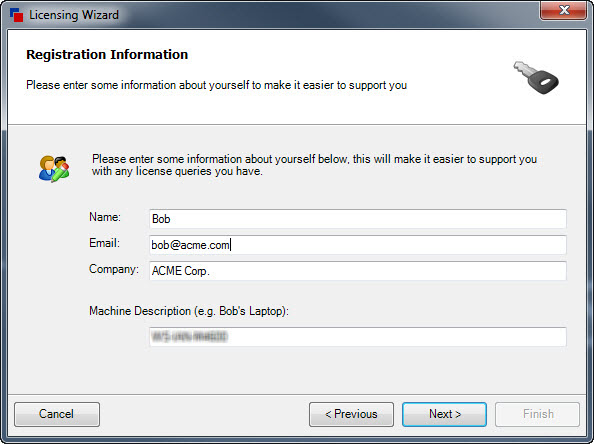Focus the Name field containing Bob
This screenshot has height=444, width=594.
(358, 219)
